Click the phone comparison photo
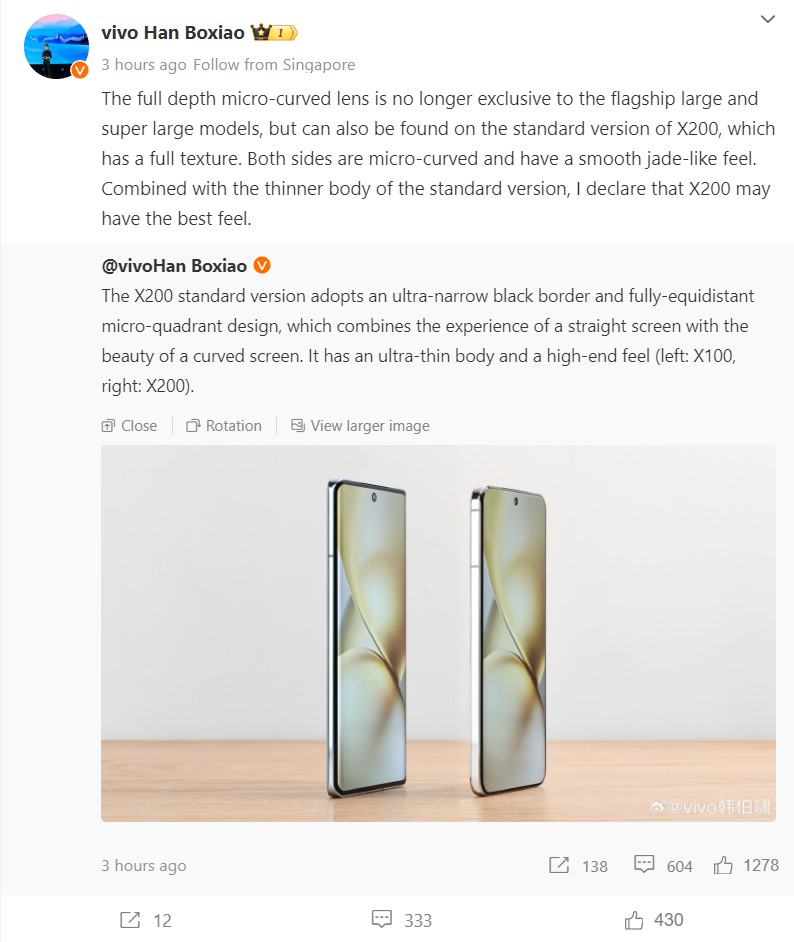This screenshot has height=942, width=794. [438, 633]
